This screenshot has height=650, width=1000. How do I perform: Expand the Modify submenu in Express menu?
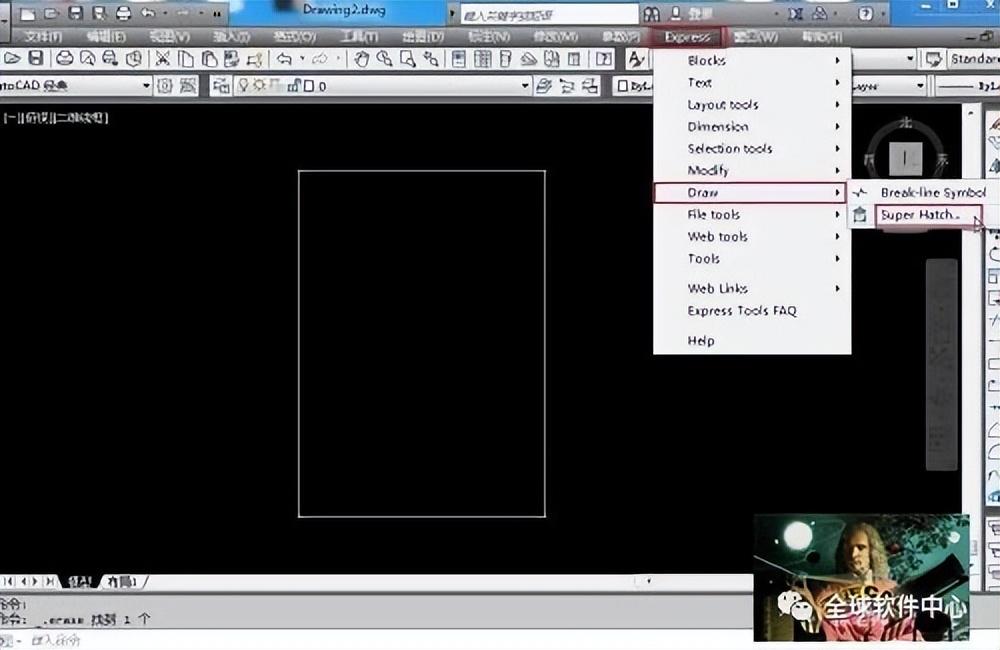tap(752, 170)
